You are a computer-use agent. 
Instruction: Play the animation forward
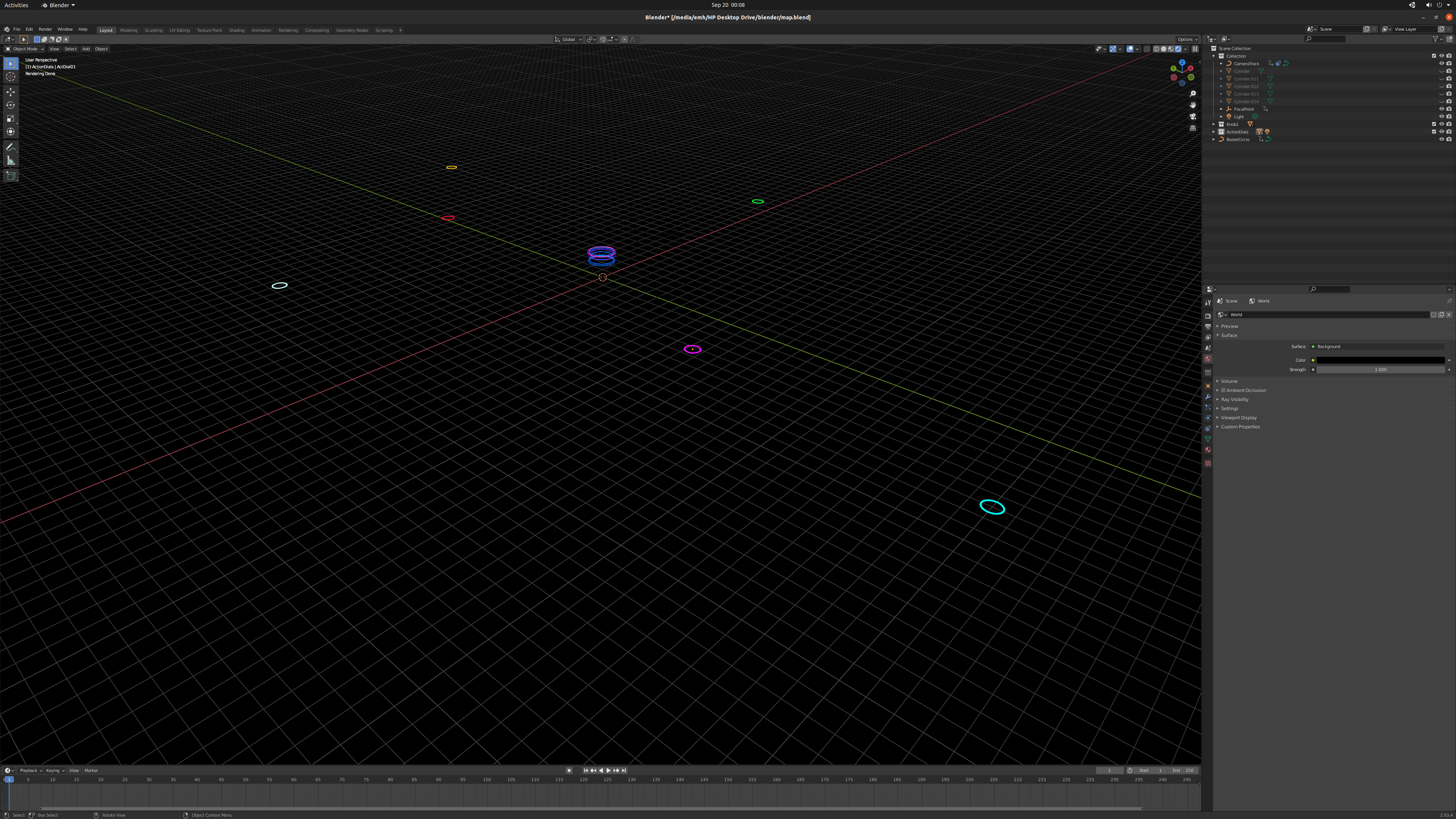click(609, 770)
